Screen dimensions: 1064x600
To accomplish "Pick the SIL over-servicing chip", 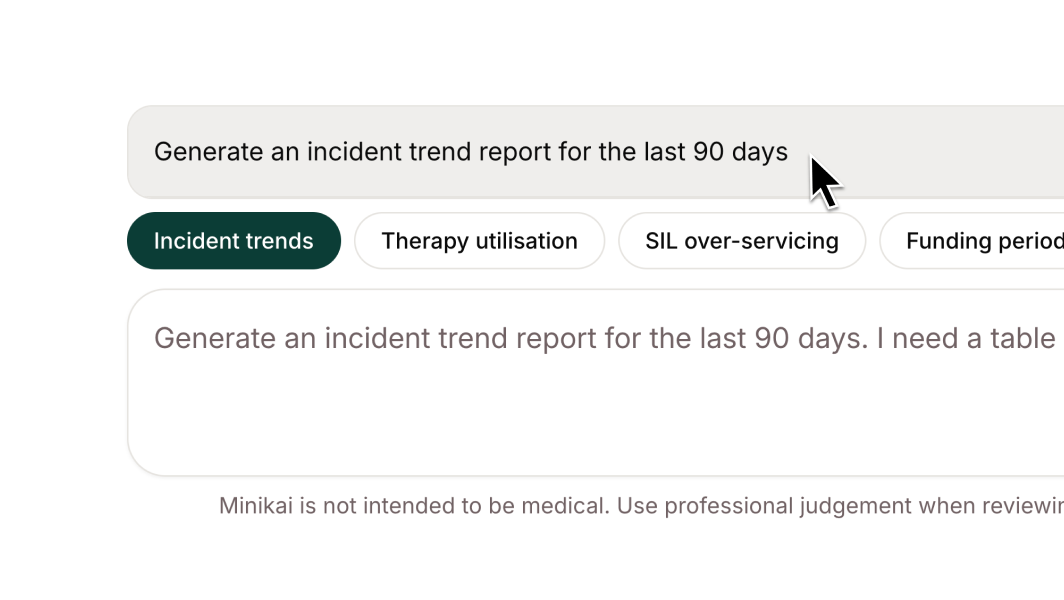I will pos(741,241).
